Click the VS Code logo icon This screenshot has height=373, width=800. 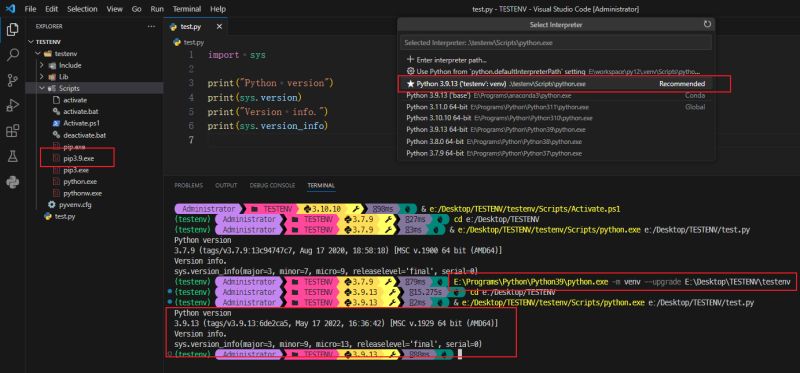(10, 9)
